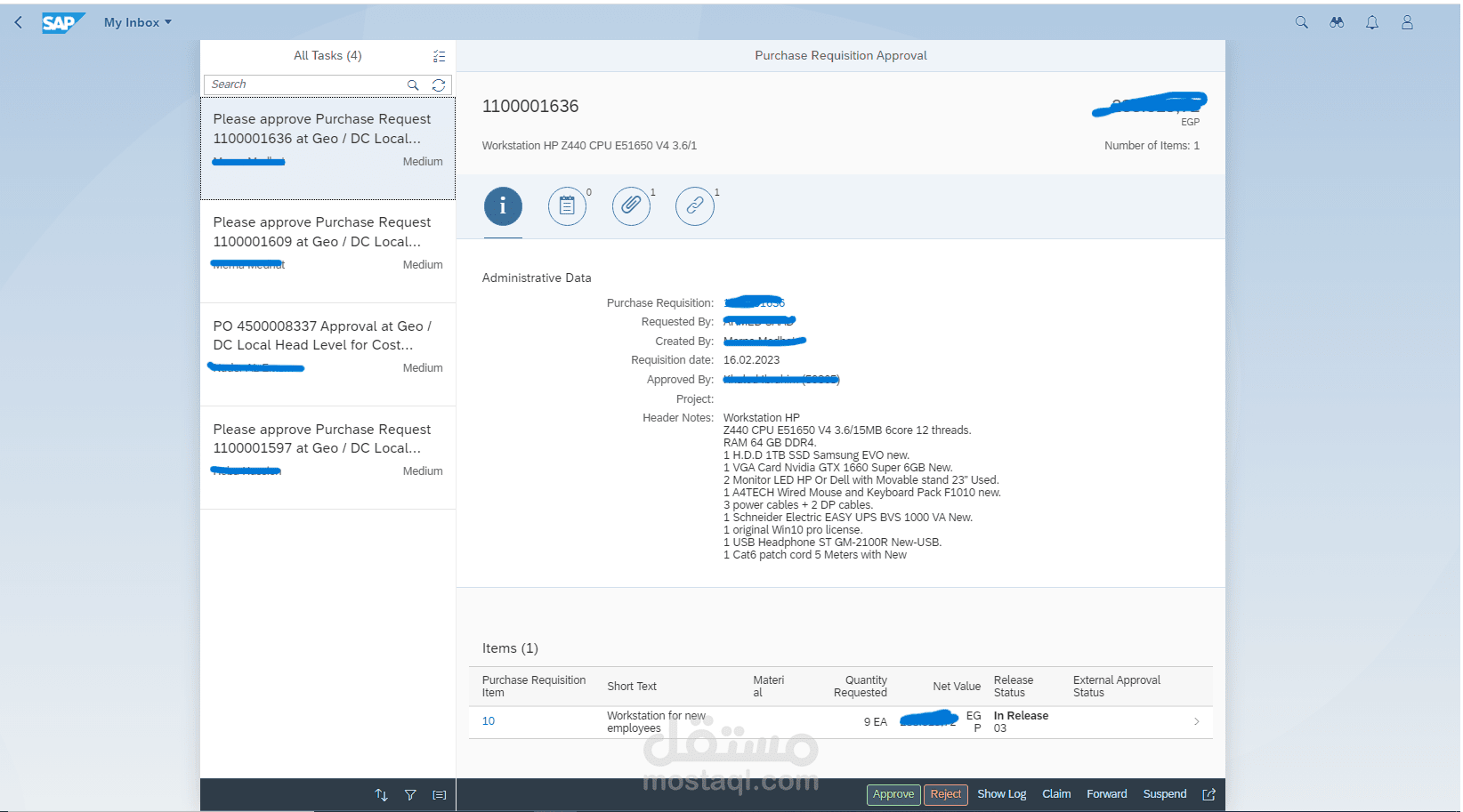Filter the task list
The width and height of the screenshot is (1463, 812).
coord(410,795)
